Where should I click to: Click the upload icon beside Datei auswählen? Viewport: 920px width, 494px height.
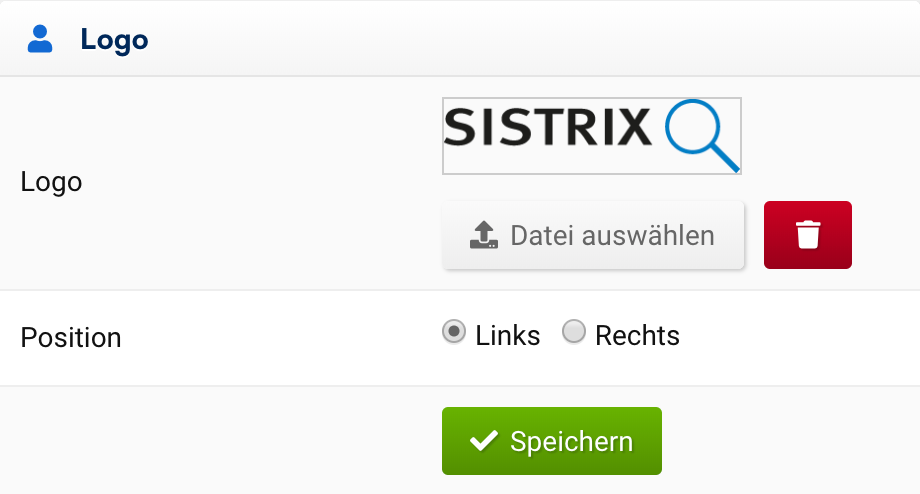click(483, 235)
